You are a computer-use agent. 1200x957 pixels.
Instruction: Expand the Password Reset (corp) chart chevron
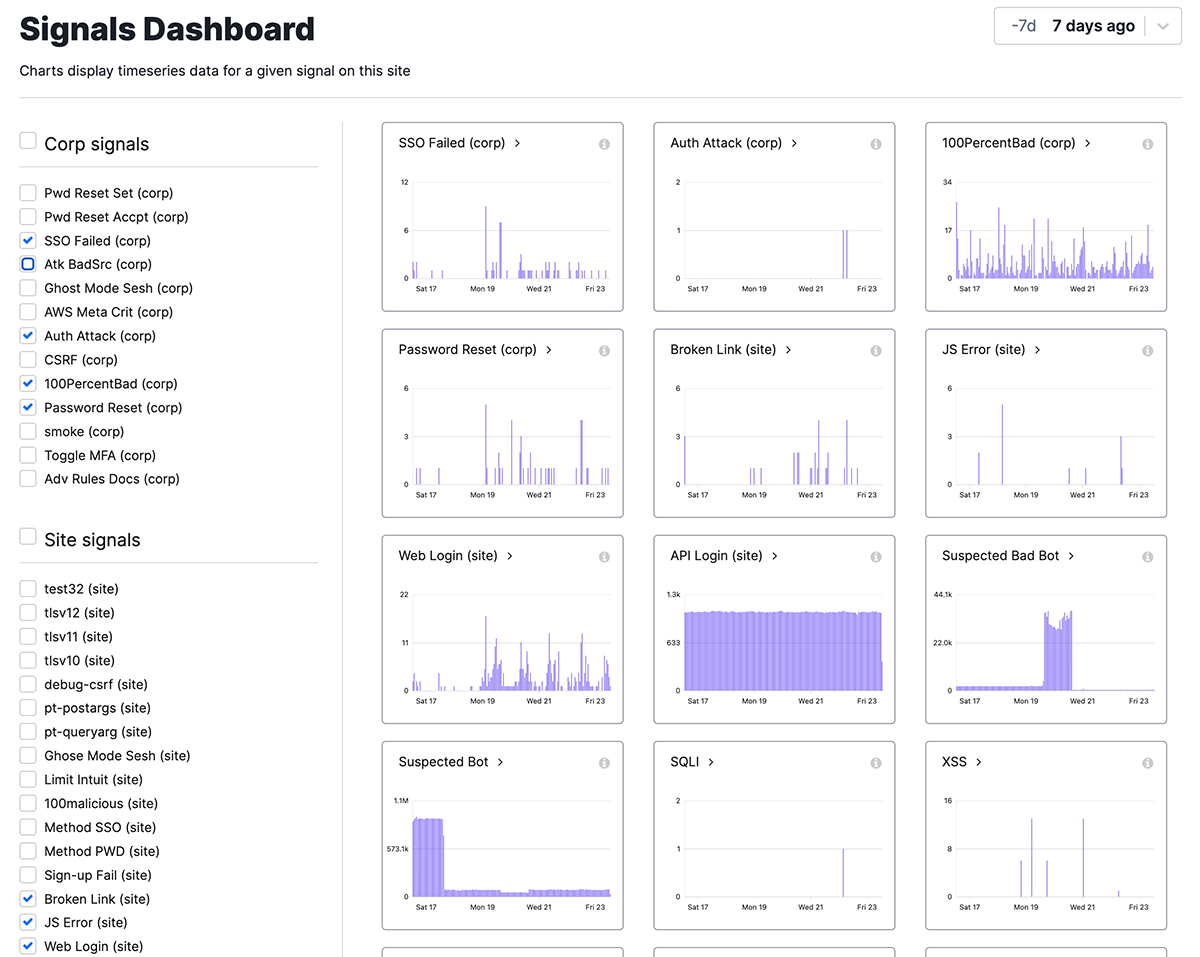tap(550, 350)
